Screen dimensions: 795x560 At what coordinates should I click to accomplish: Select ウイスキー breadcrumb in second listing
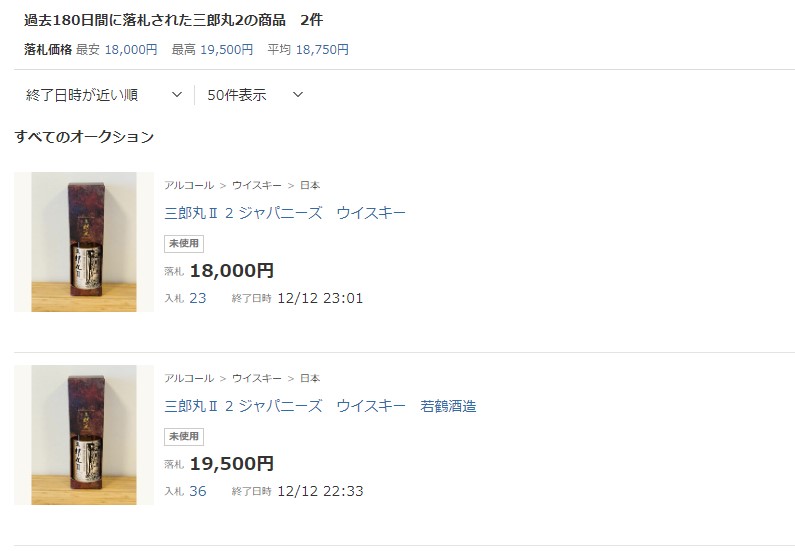(257, 379)
